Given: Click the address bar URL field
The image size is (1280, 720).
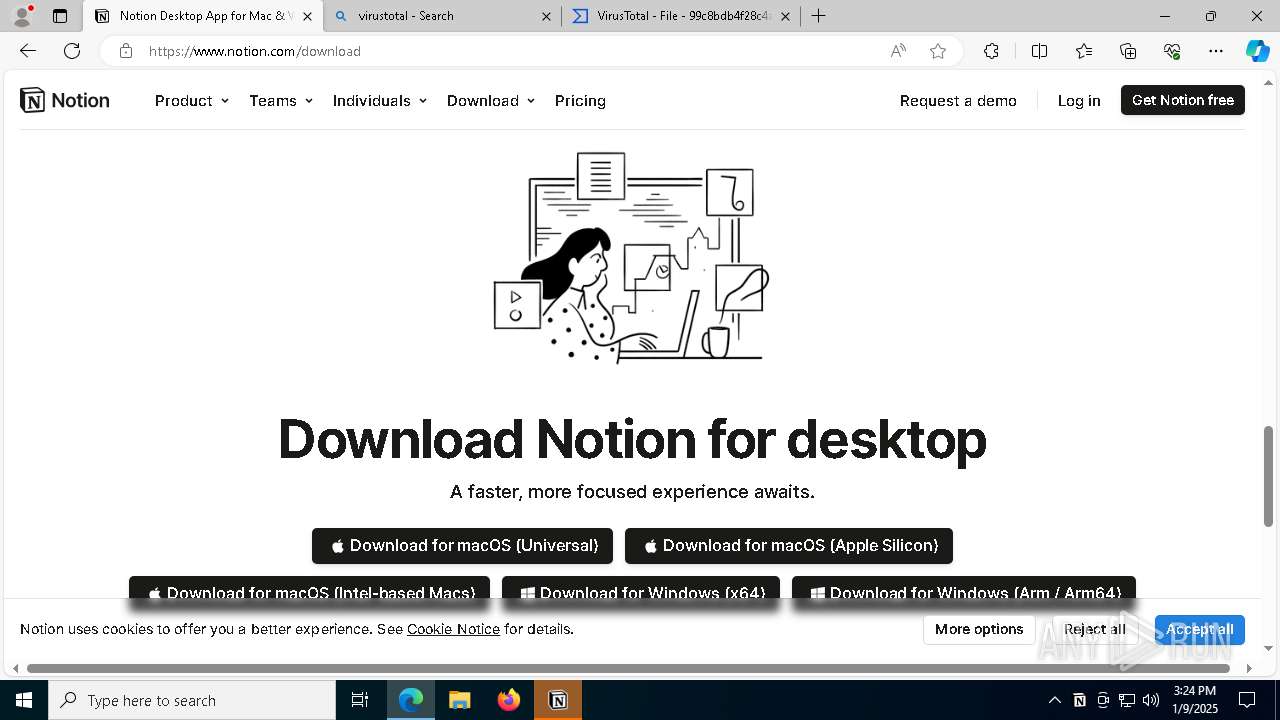Looking at the screenshot, I should (x=510, y=51).
